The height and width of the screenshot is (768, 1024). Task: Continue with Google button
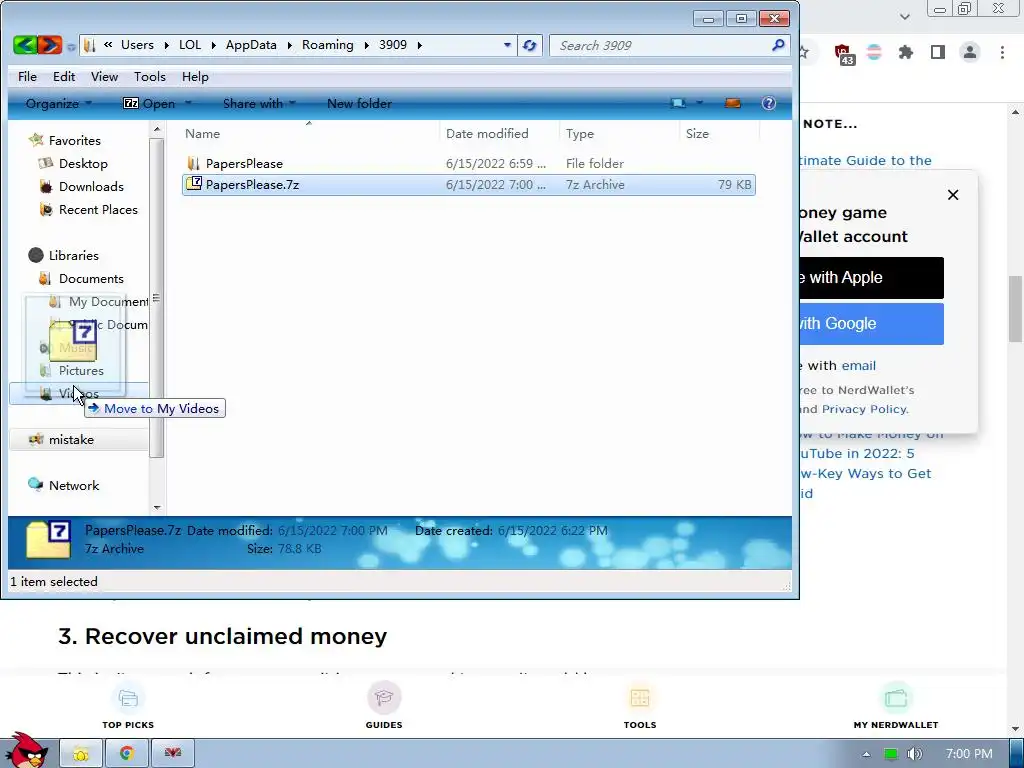pos(871,323)
